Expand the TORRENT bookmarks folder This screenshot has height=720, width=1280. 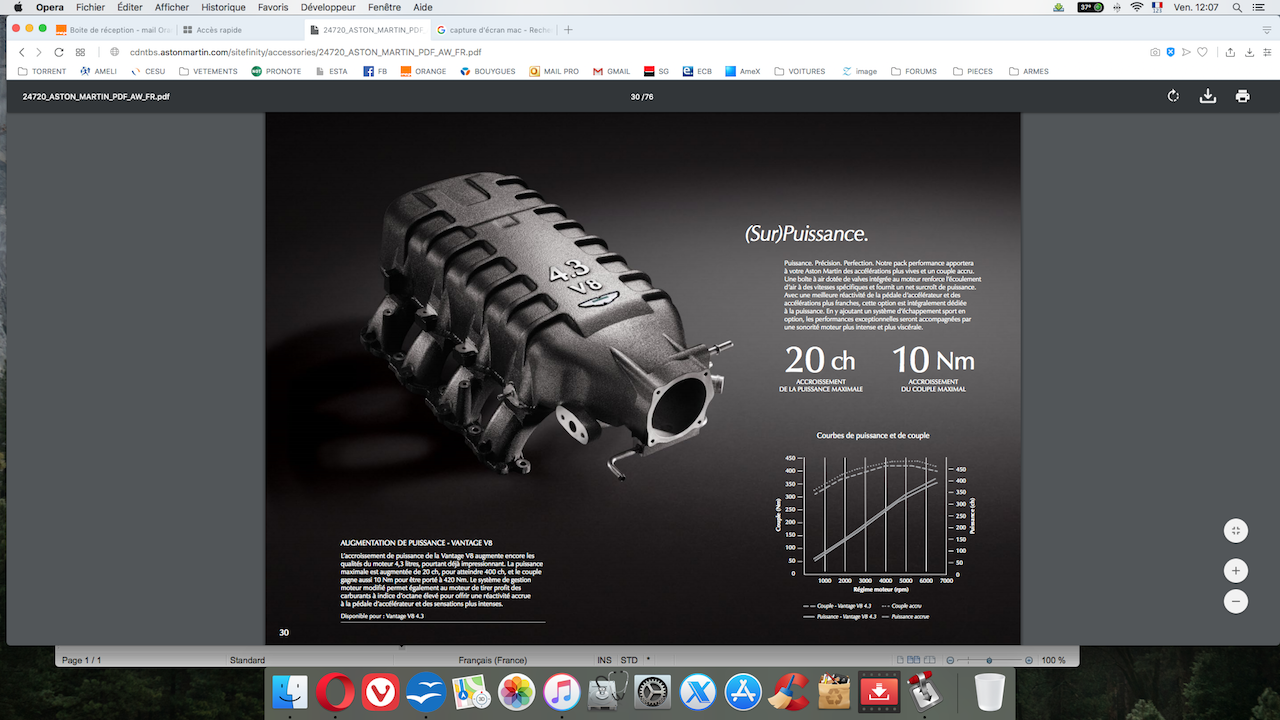click(x=42, y=72)
